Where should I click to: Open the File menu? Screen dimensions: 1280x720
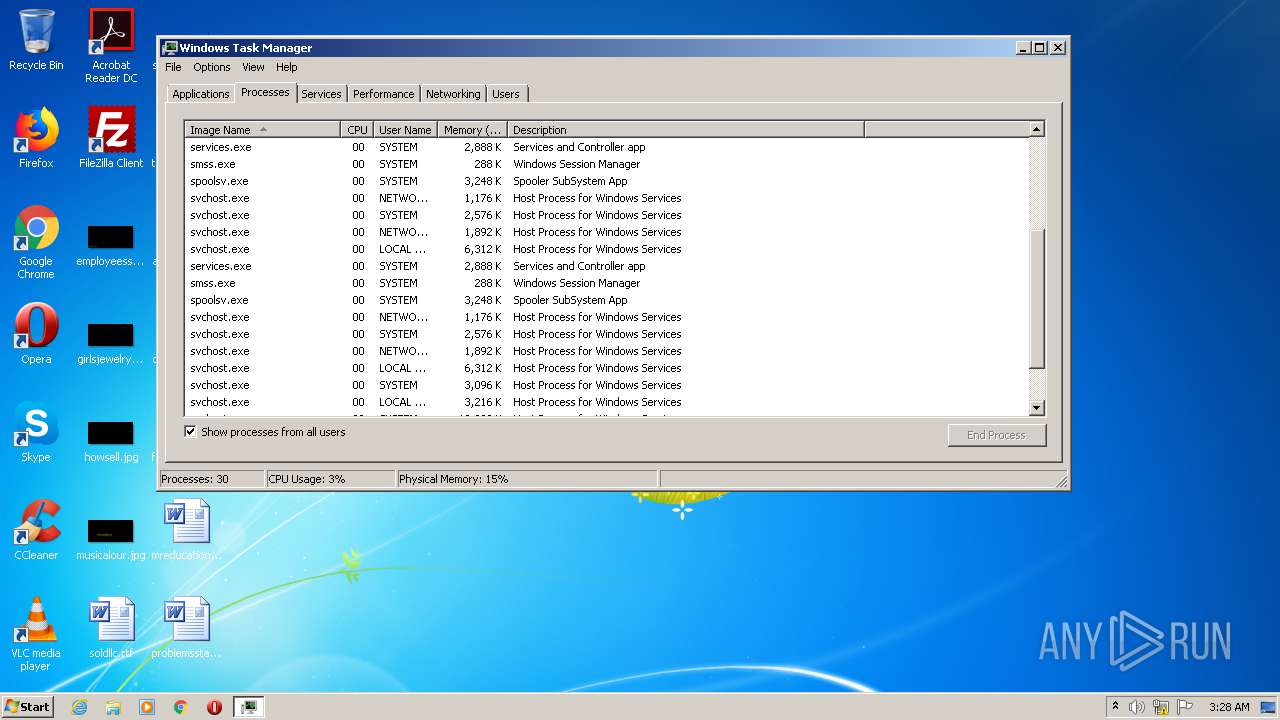pyautogui.click(x=173, y=67)
